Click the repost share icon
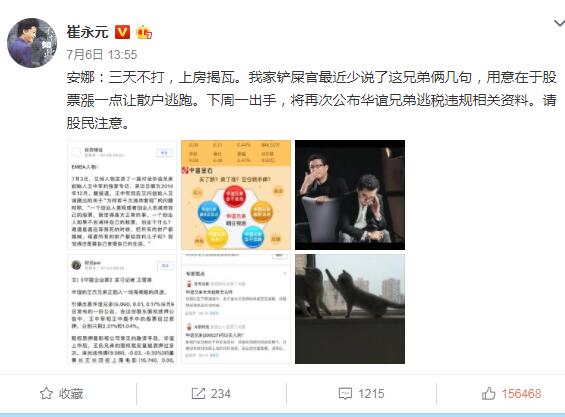Screen dimensions: 565x417 coord(198,394)
